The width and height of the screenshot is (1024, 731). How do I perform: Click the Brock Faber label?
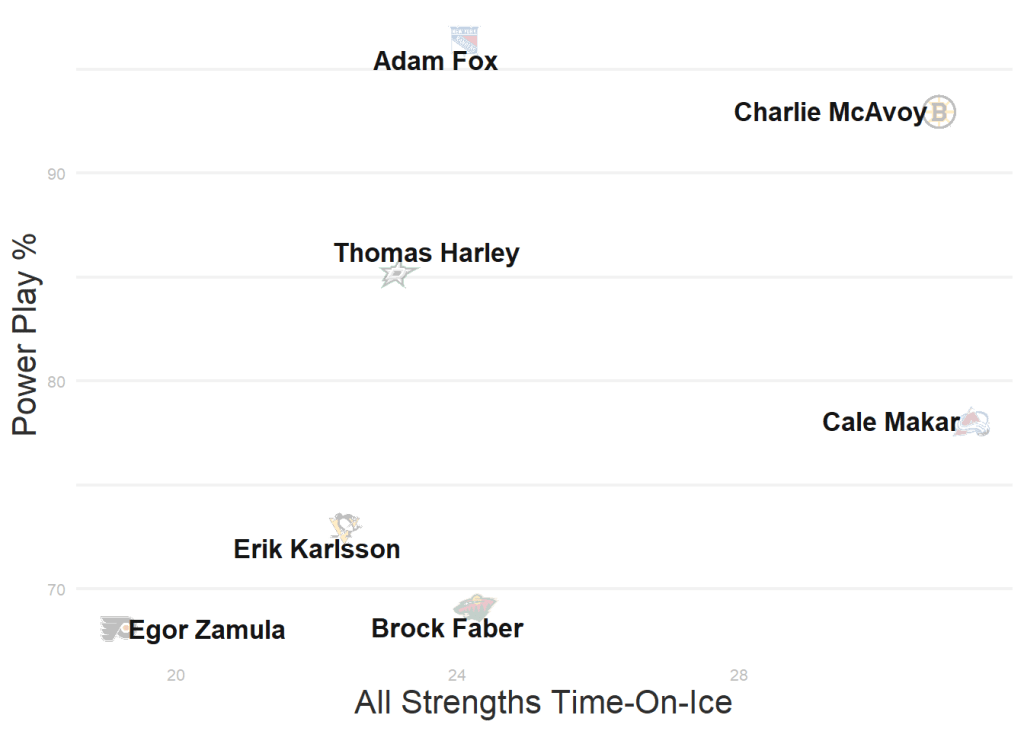pos(447,629)
